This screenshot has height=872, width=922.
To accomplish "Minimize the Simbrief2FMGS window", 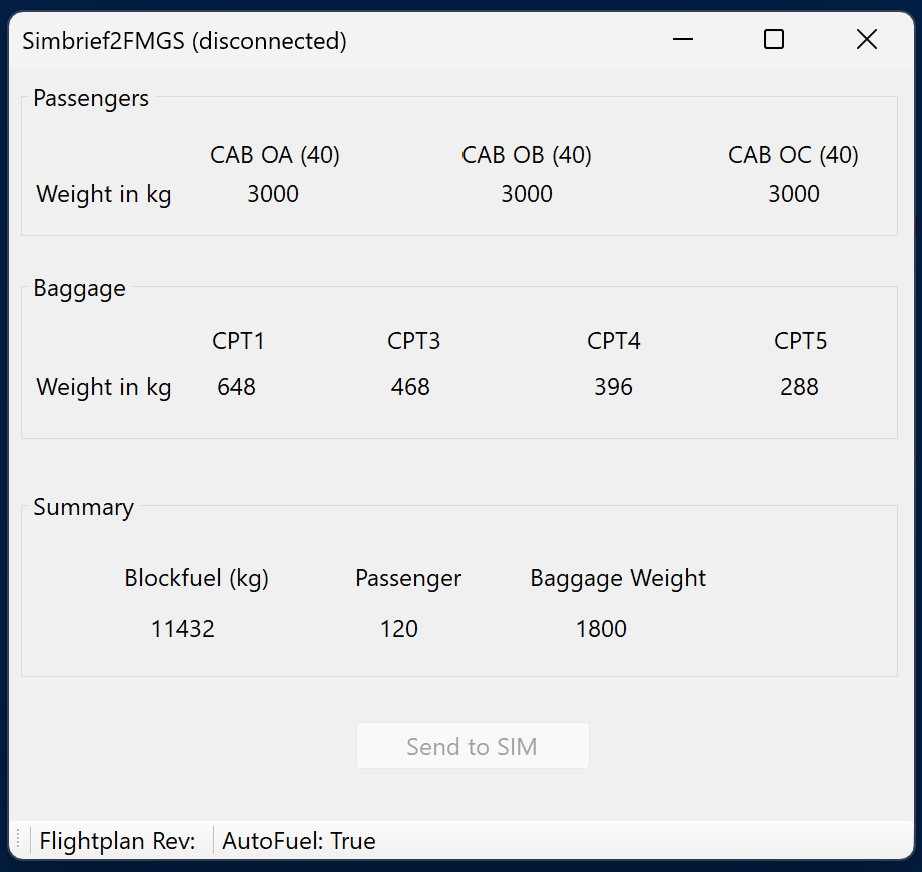I will [x=683, y=40].
